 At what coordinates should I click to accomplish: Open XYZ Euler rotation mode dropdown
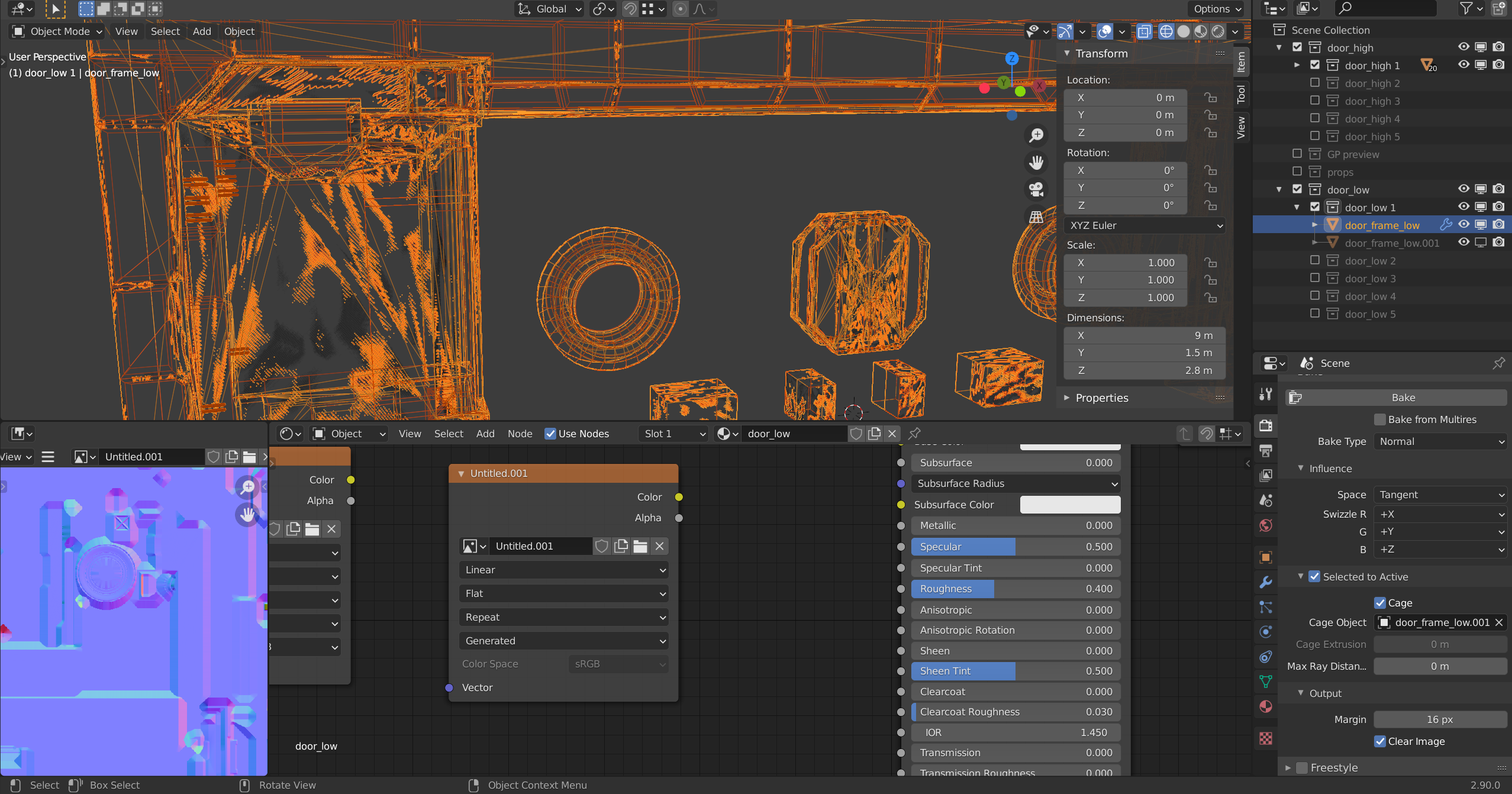(1145, 225)
